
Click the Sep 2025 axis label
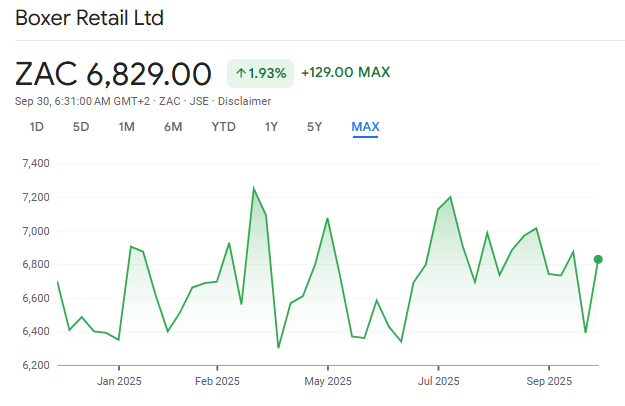point(548,381)
